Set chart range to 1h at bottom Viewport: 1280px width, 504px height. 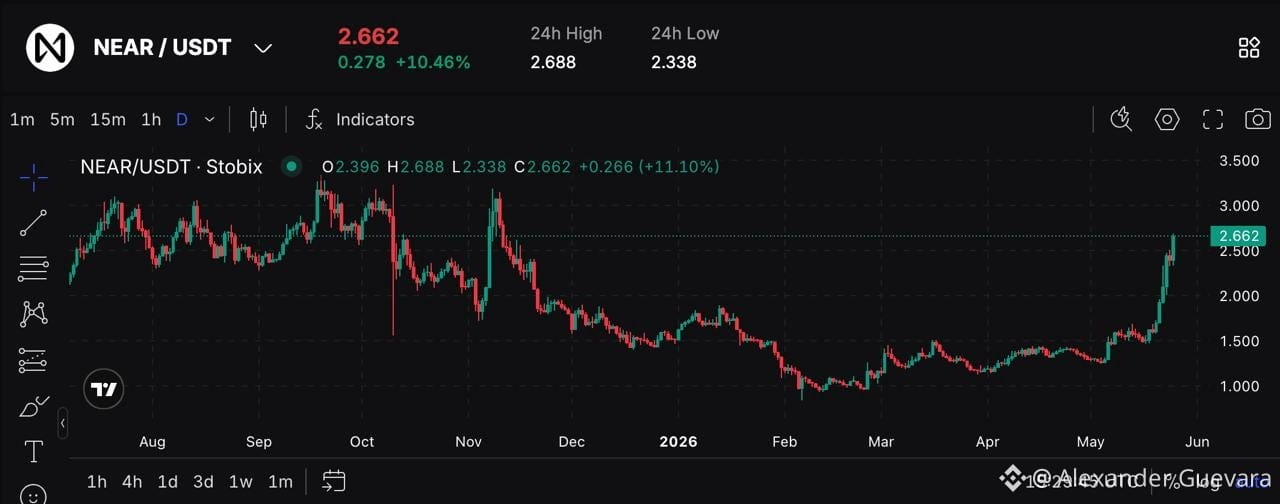pyautogui.click(x=97, y=482)
